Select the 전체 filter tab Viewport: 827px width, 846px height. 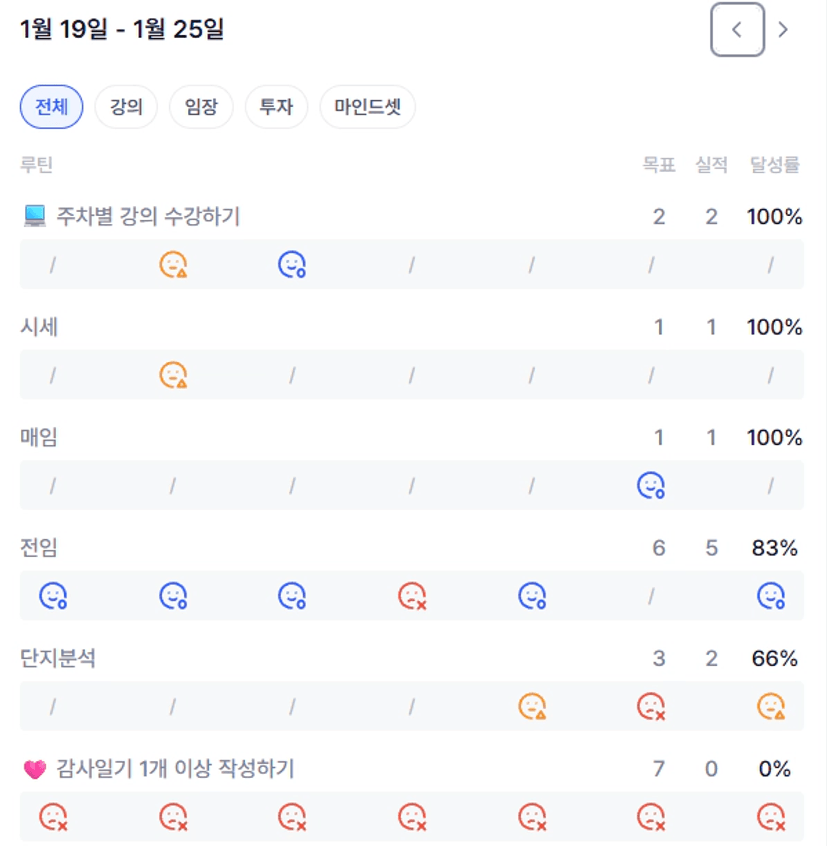pos(51,107)
